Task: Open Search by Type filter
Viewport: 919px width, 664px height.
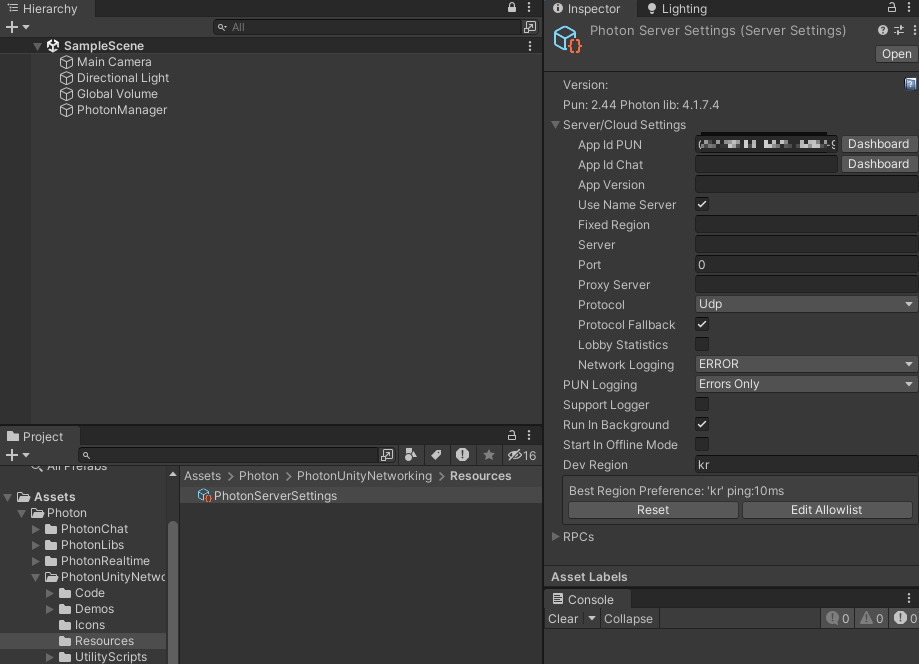Action: 411,455
